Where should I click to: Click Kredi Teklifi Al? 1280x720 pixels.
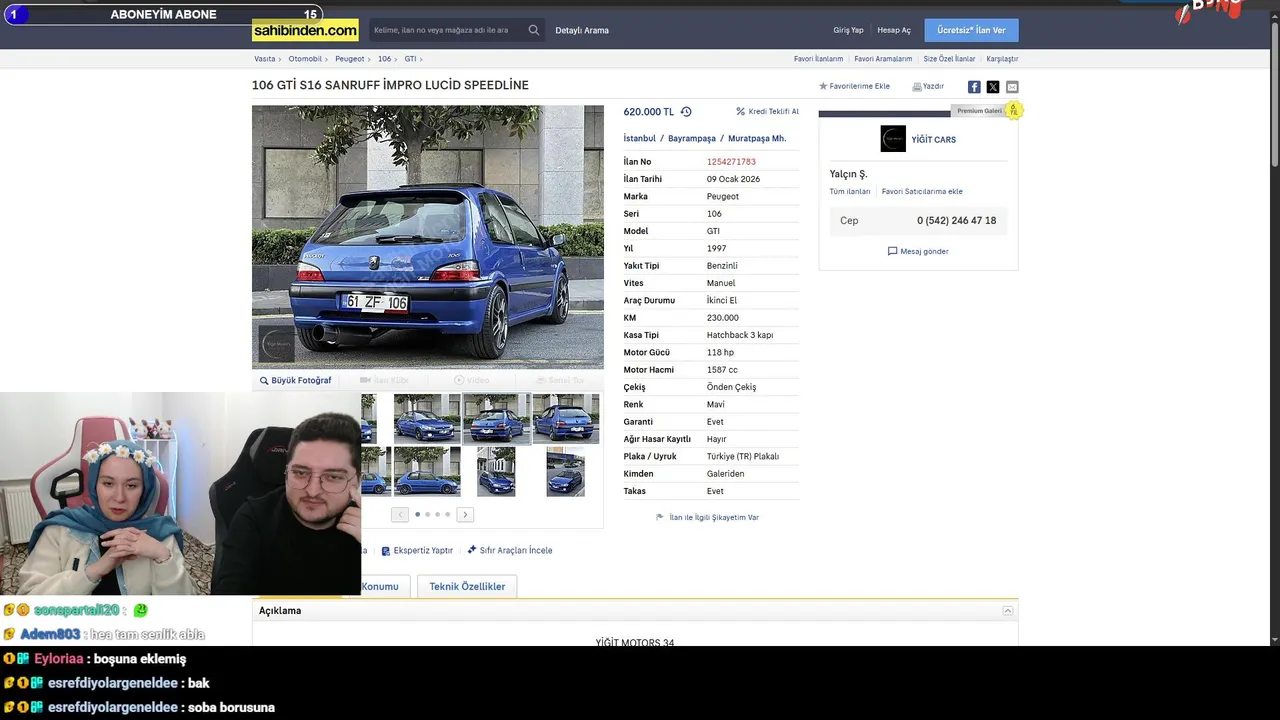[767, 112]
